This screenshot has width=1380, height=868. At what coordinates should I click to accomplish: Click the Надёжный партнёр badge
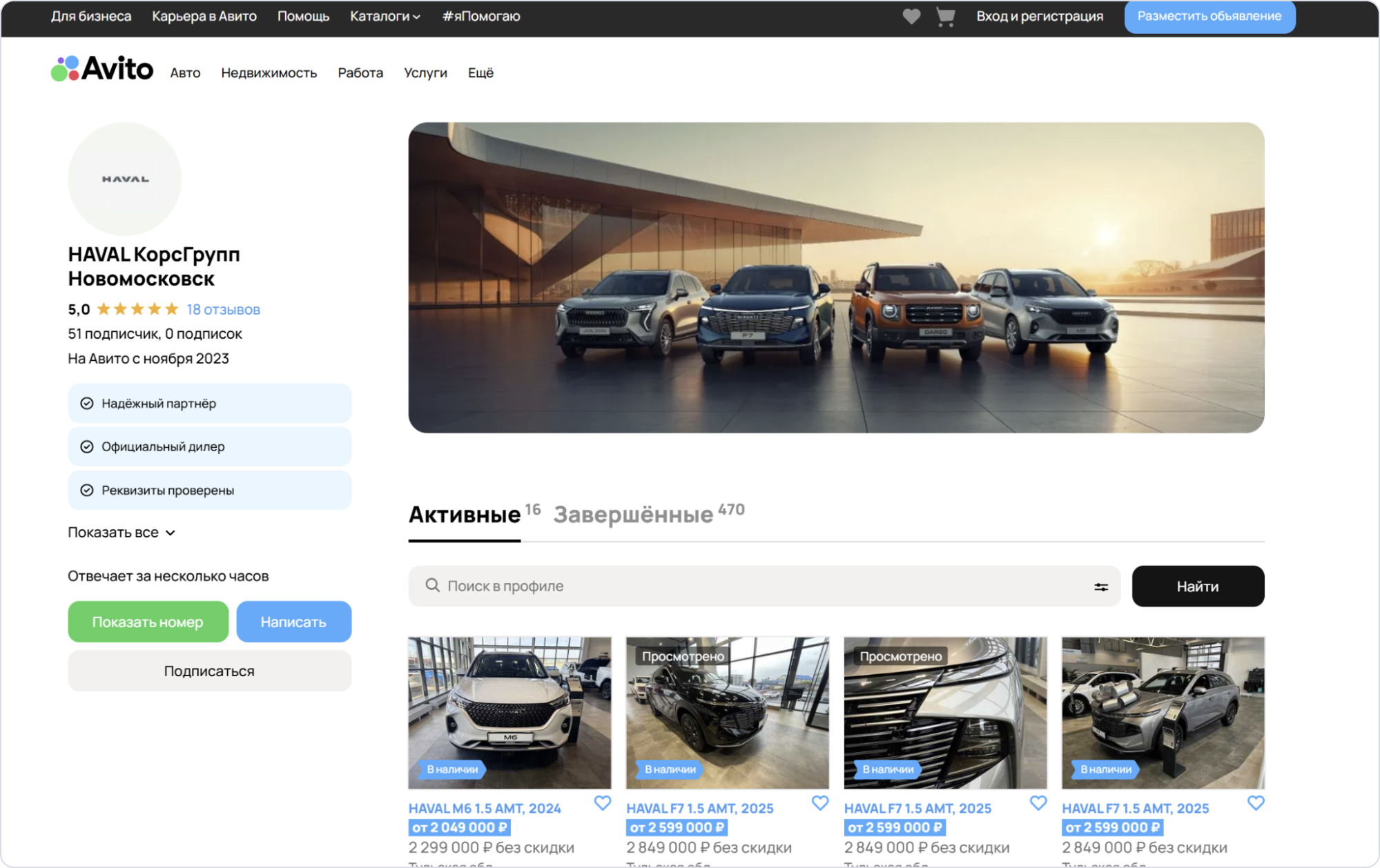click(x=209, y=403)
